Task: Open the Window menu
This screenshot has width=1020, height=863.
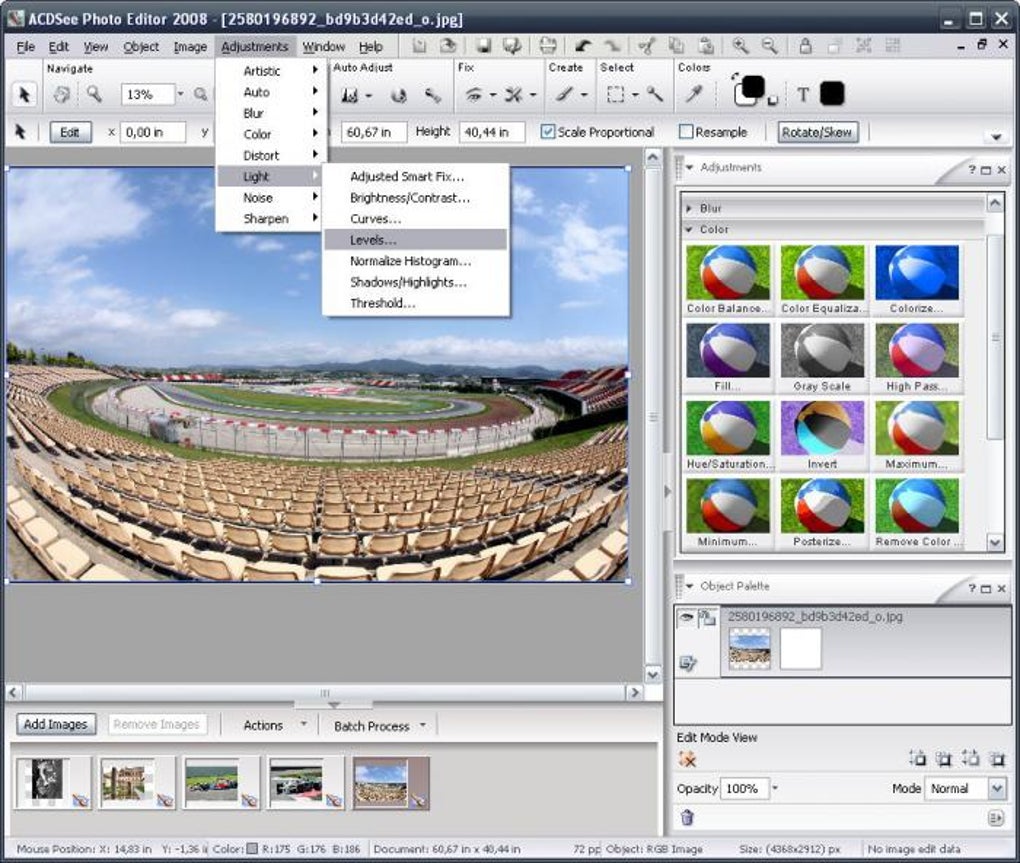Action: click(x=323, y=47)
